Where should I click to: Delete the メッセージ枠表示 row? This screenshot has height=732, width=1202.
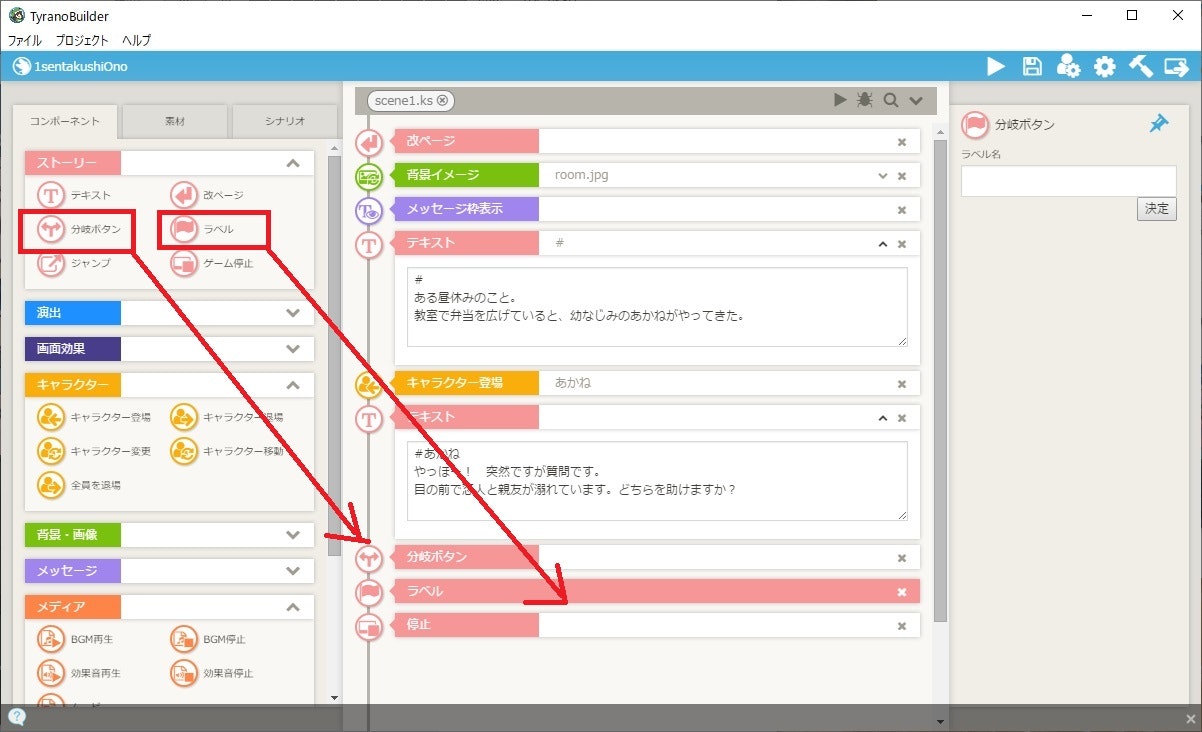901,210
